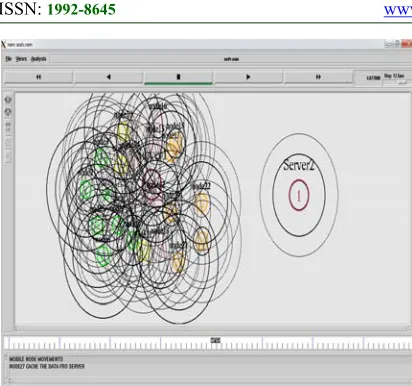Click 'MOBILE NODE MOVEMENTS' annotation line
The image size is (412, 386).
(36, 359)
